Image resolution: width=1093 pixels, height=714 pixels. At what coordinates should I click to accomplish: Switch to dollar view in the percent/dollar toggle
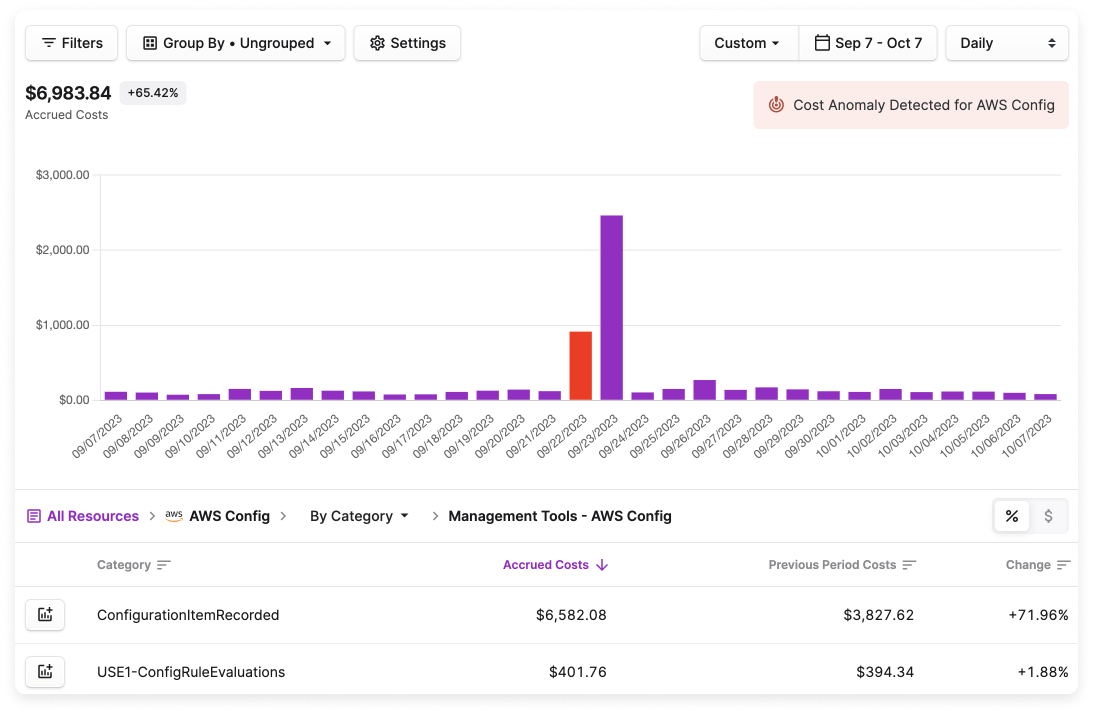click(1049, 516)
